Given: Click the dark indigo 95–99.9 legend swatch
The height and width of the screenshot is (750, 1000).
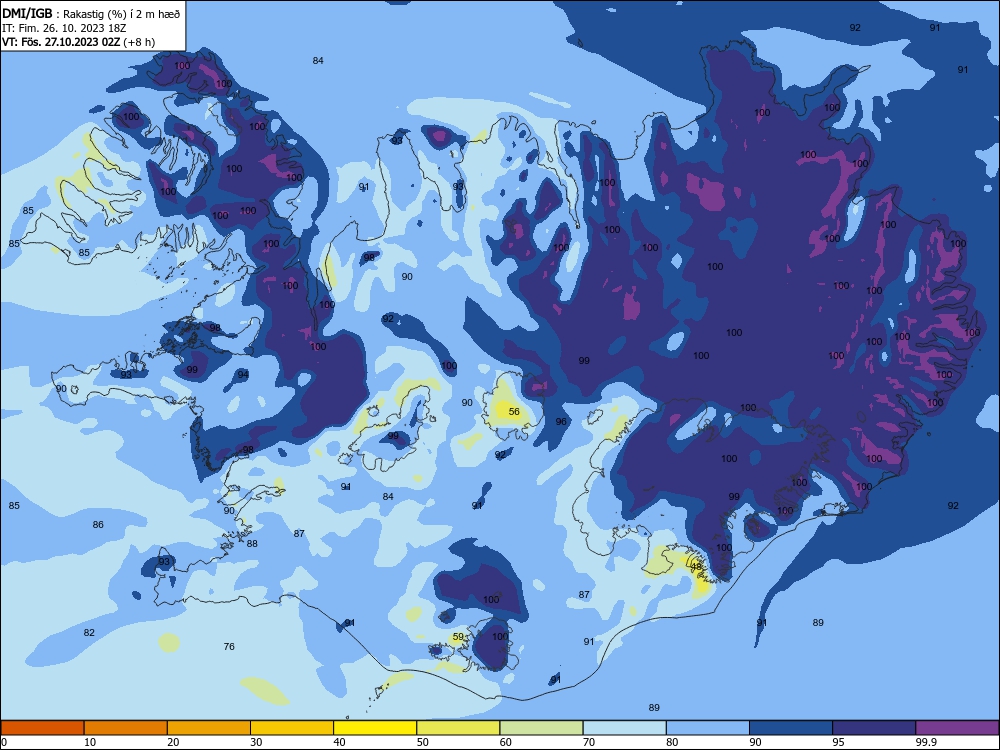Looking at the screenshot, I should pyautogui.click(x=874, y=728).
